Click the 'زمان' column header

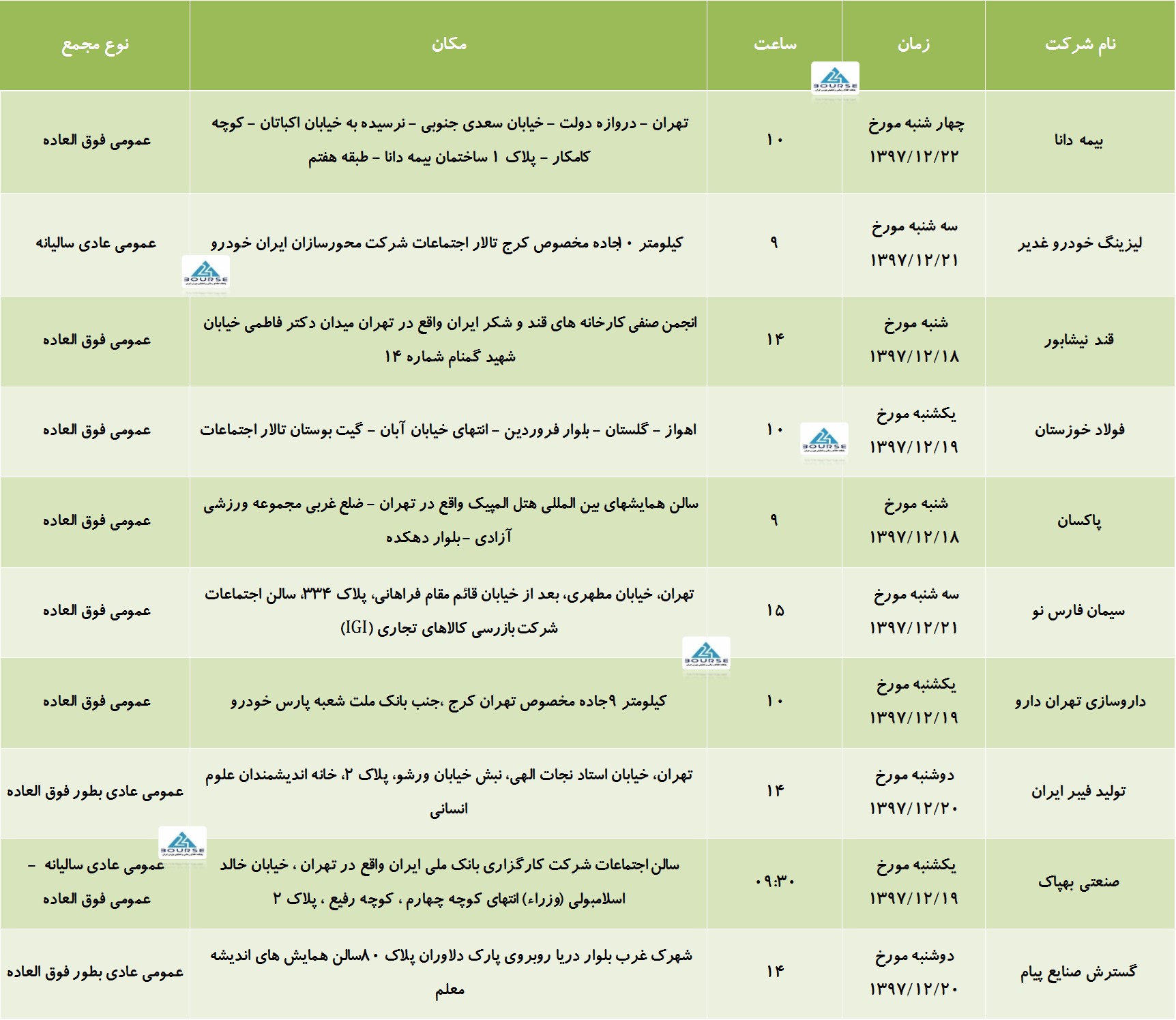(913, 44)
